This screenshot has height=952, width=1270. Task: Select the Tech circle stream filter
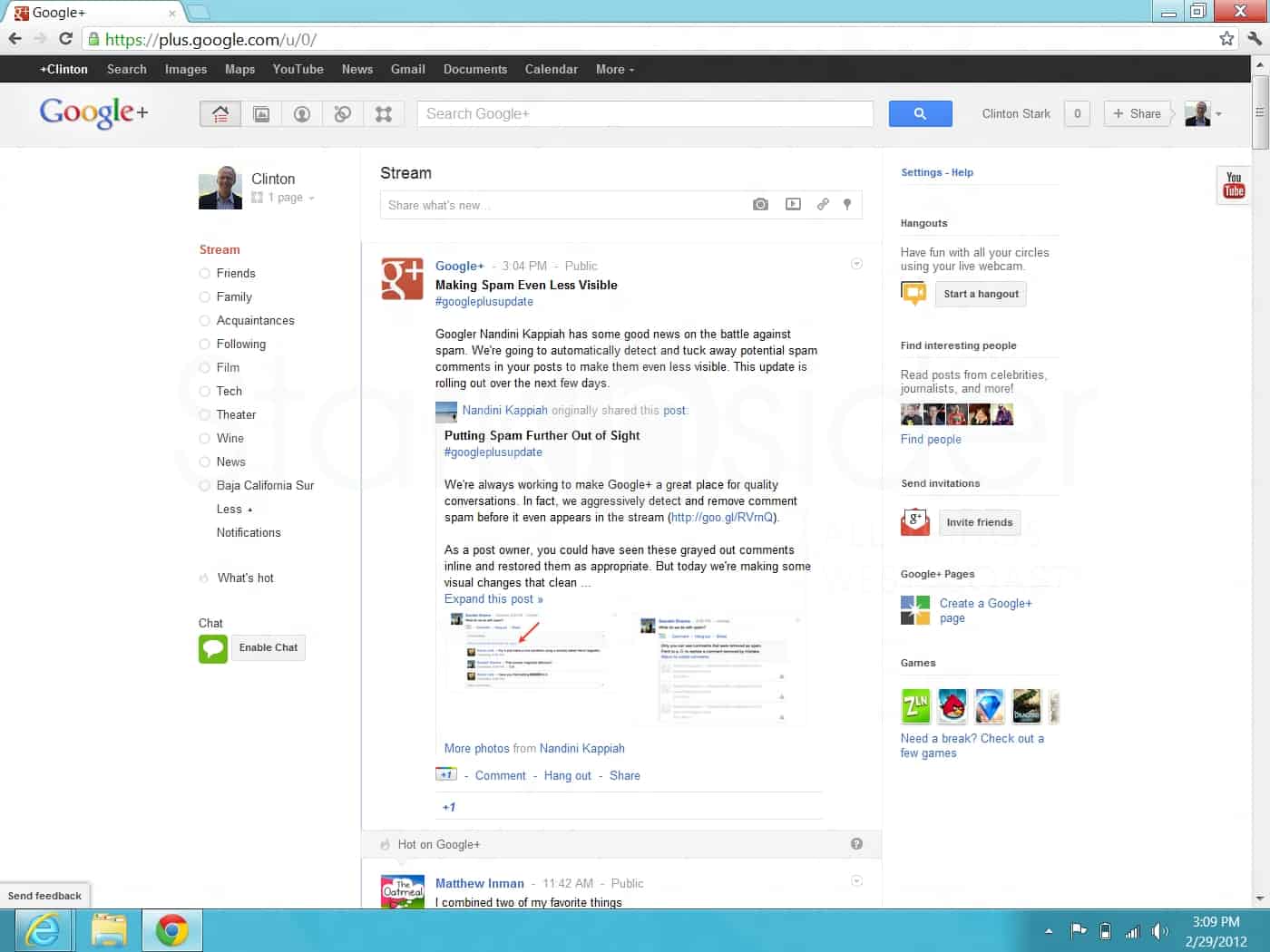click(229, 391)
